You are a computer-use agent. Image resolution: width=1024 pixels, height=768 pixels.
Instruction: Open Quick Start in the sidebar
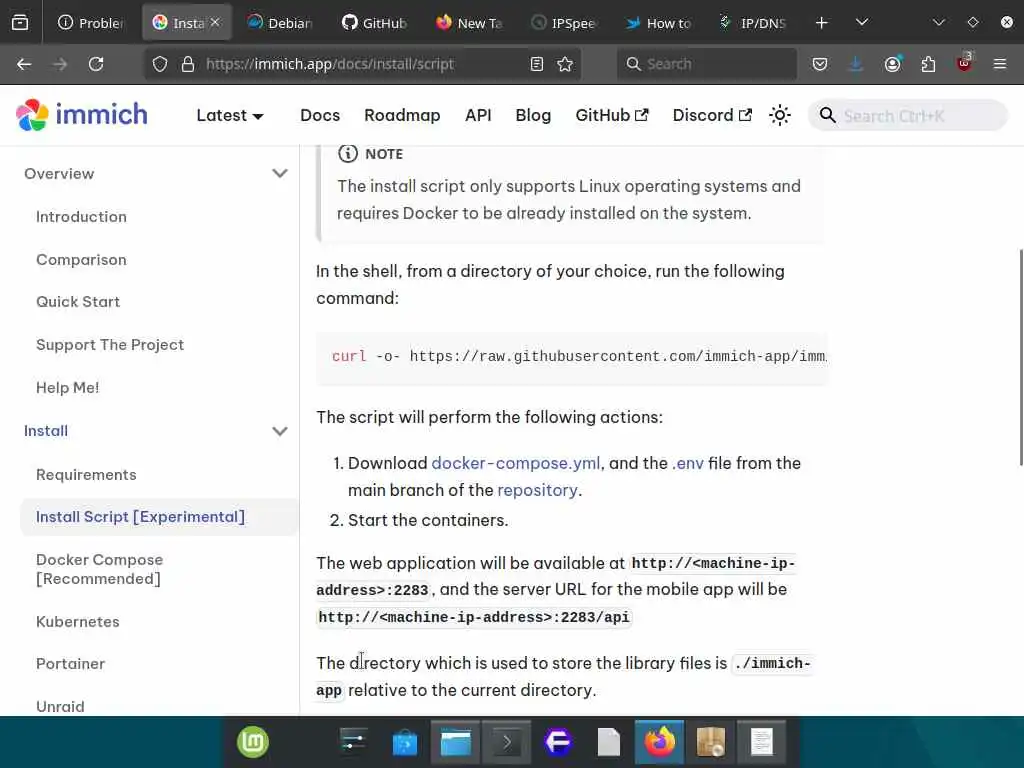tap(78, 302)
